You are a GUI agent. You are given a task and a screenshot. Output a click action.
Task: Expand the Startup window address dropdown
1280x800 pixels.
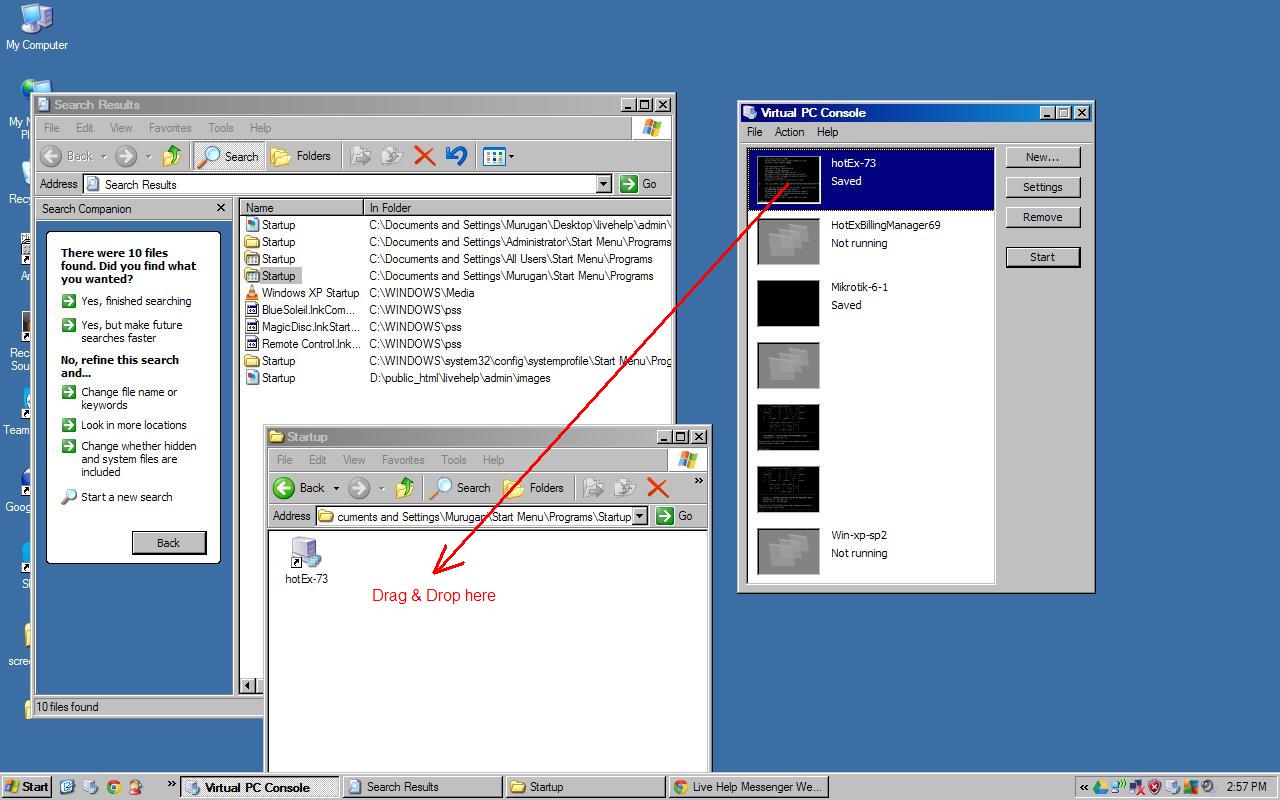pos(640,516)
